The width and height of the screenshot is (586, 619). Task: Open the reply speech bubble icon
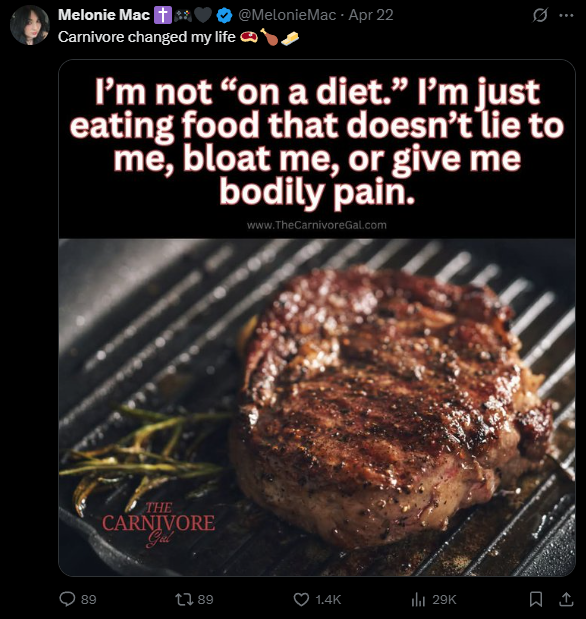[x=67, y=599]
